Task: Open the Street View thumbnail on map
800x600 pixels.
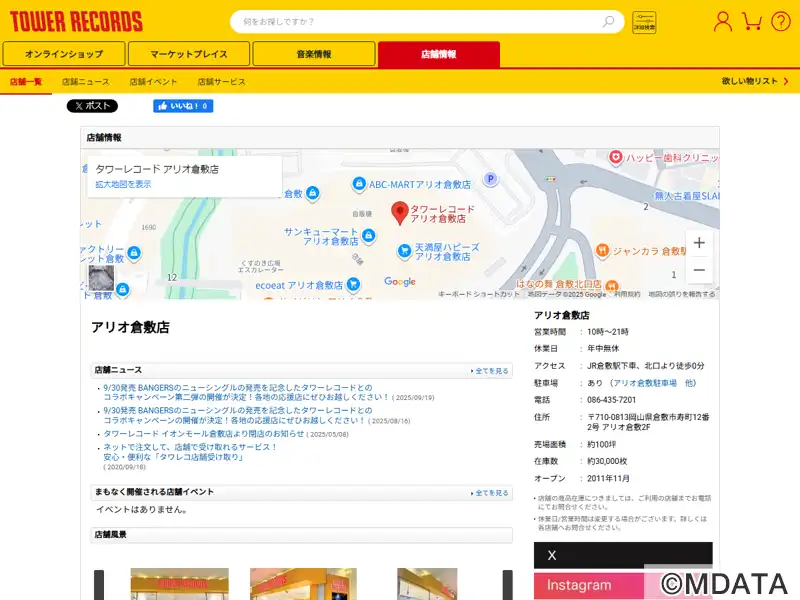Action: click(101, 278)
